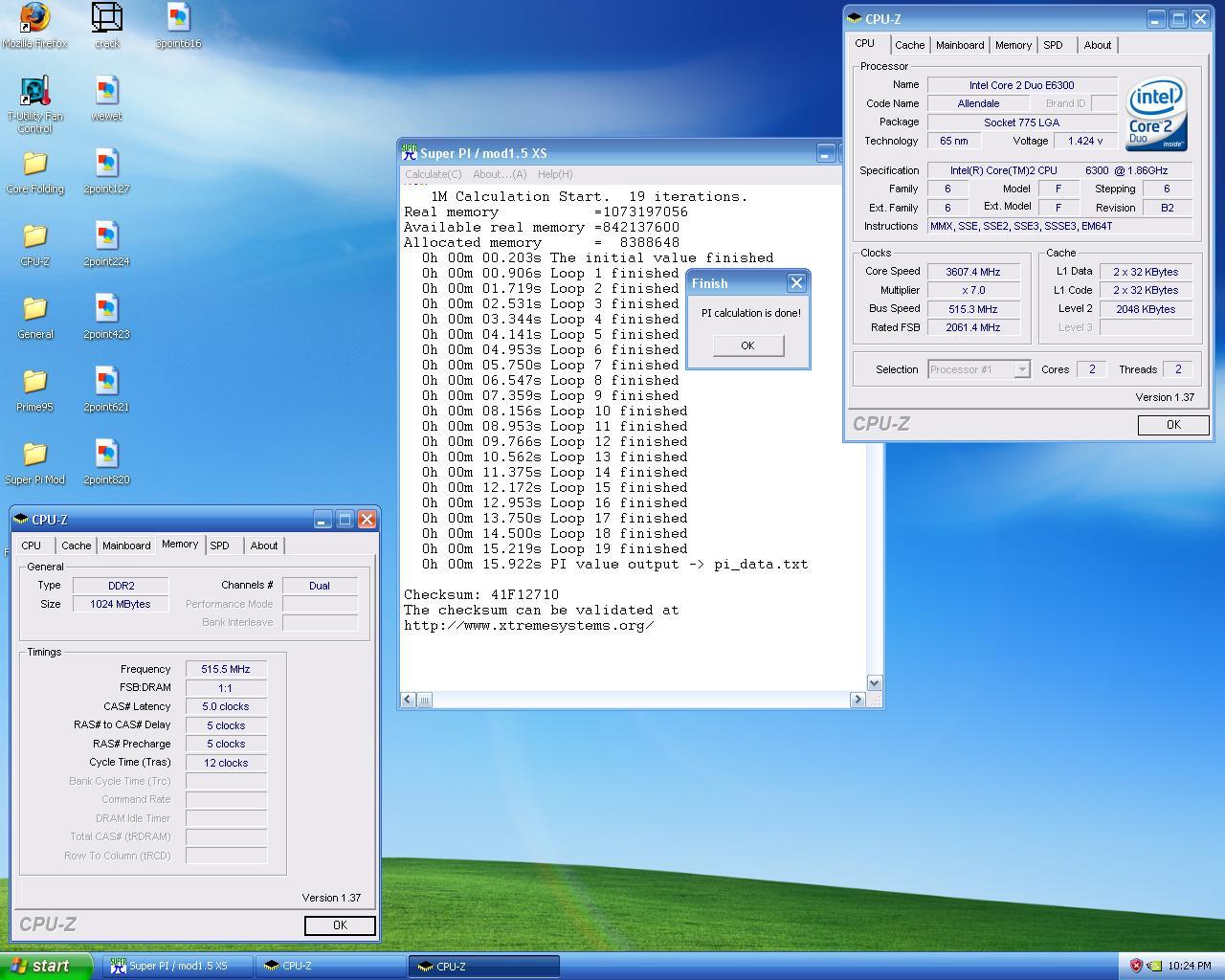Open the CPU-Z desktop folder
The image size is (1225, 980).
(35, 245)
